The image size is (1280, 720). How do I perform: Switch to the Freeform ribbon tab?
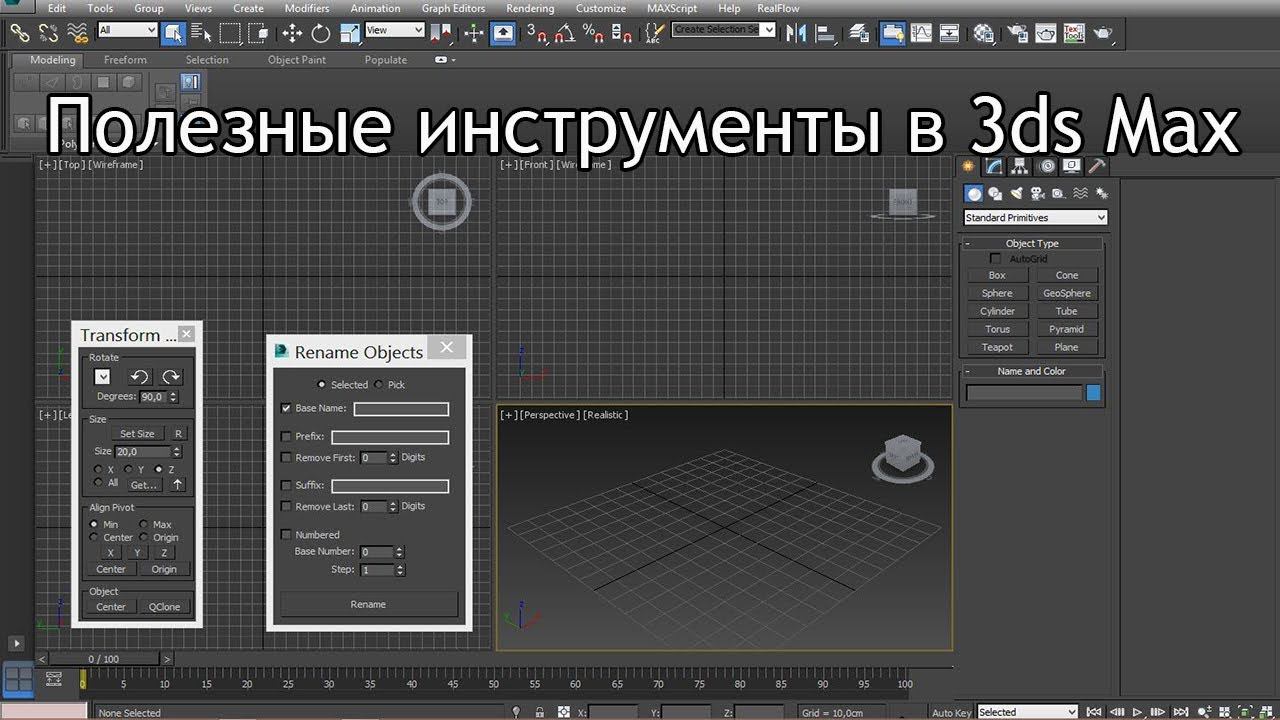click(125, 60)
